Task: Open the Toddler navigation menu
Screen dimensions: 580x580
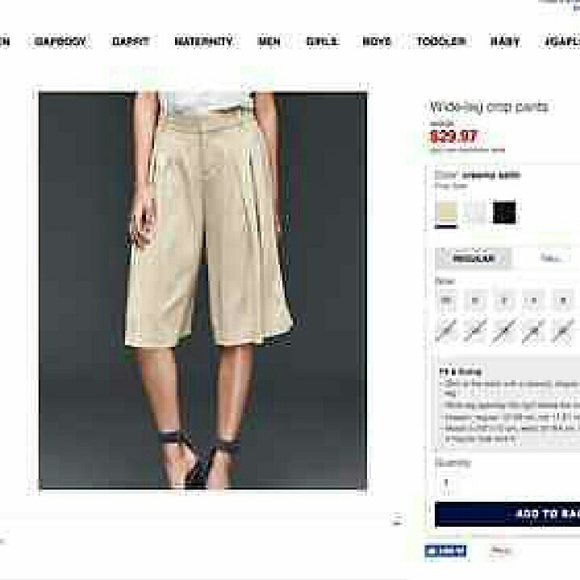Action: point(441,41)
